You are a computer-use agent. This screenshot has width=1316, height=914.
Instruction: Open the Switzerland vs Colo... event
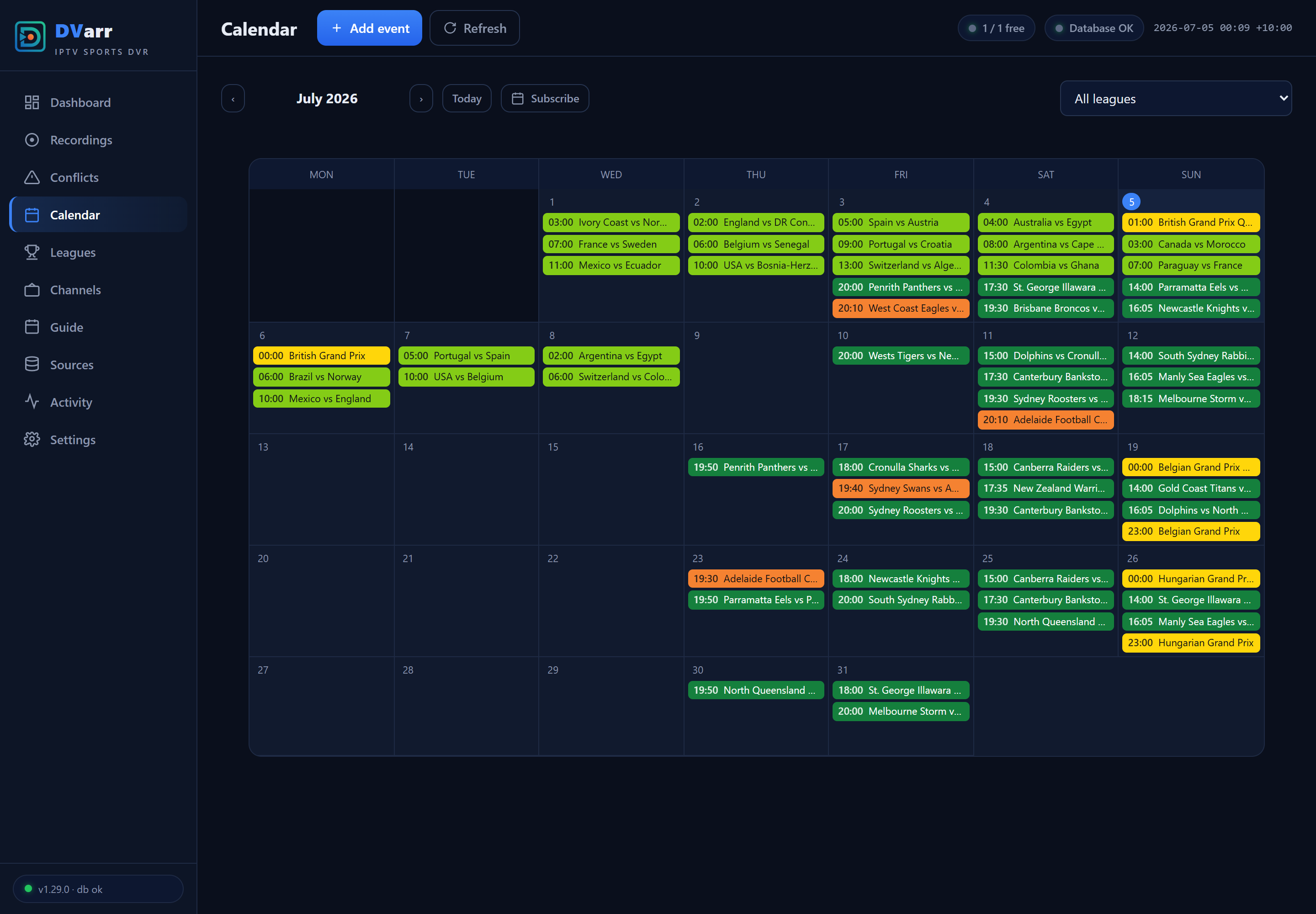click(611, 377)
